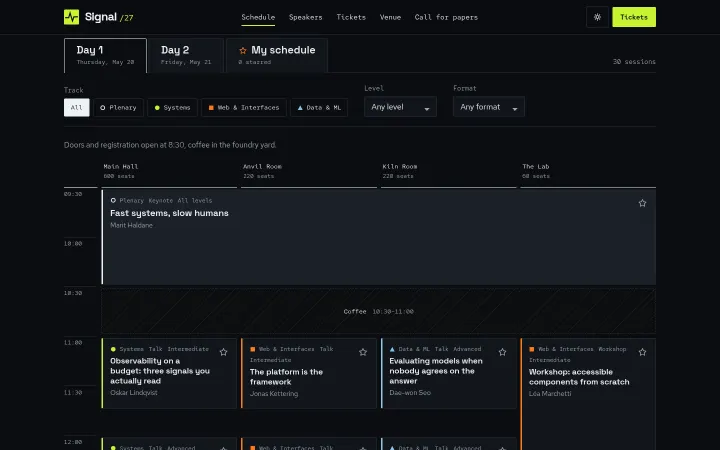Select the Day 1 tab
This screenshot has height=450, width=720.
coord(105,56)
